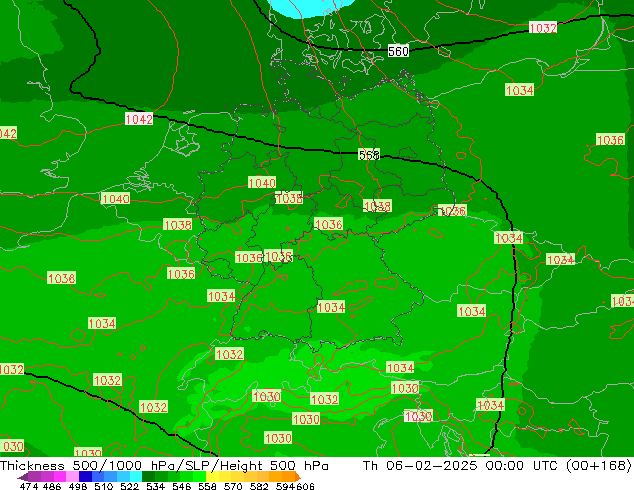Click the legend value 570
The image size is (634, 490).
click(233, 486)
